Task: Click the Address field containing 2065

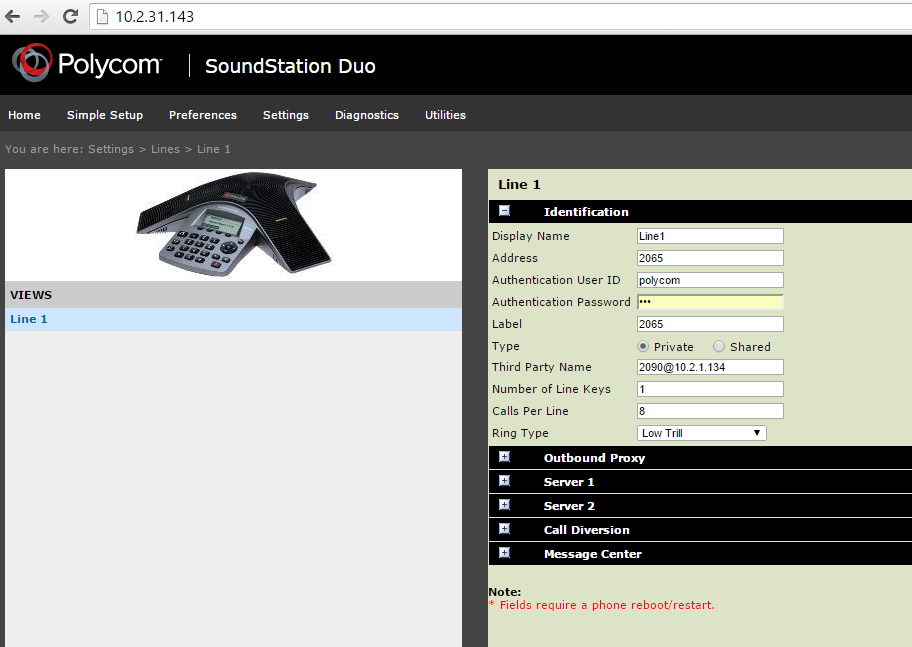Action: (710, 258)
